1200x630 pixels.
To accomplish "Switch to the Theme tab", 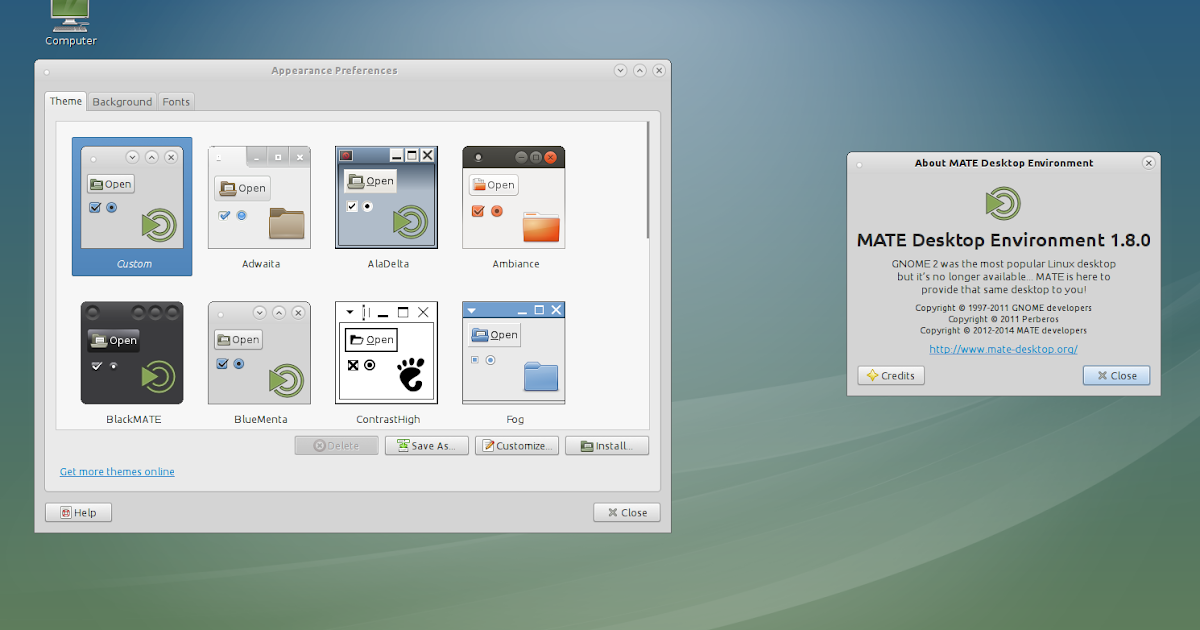I will (x=66, y=101).
